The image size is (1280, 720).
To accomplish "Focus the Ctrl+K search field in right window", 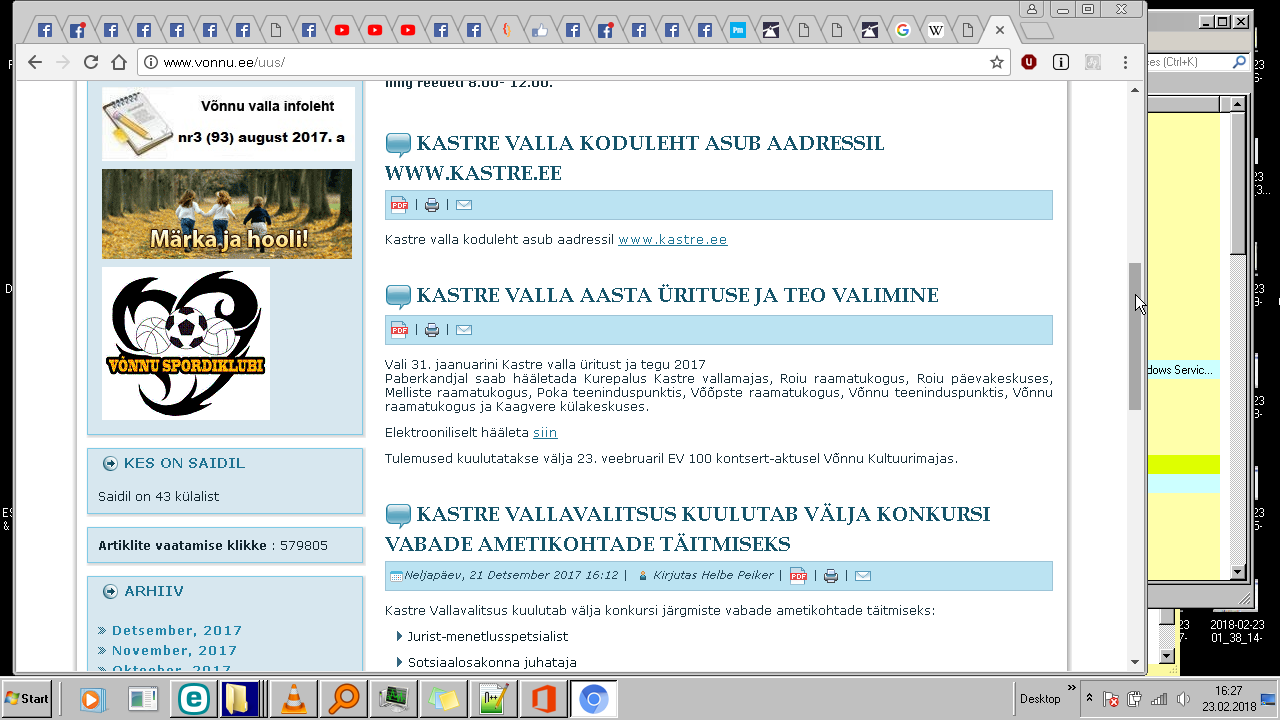I will click(1189, 62).
